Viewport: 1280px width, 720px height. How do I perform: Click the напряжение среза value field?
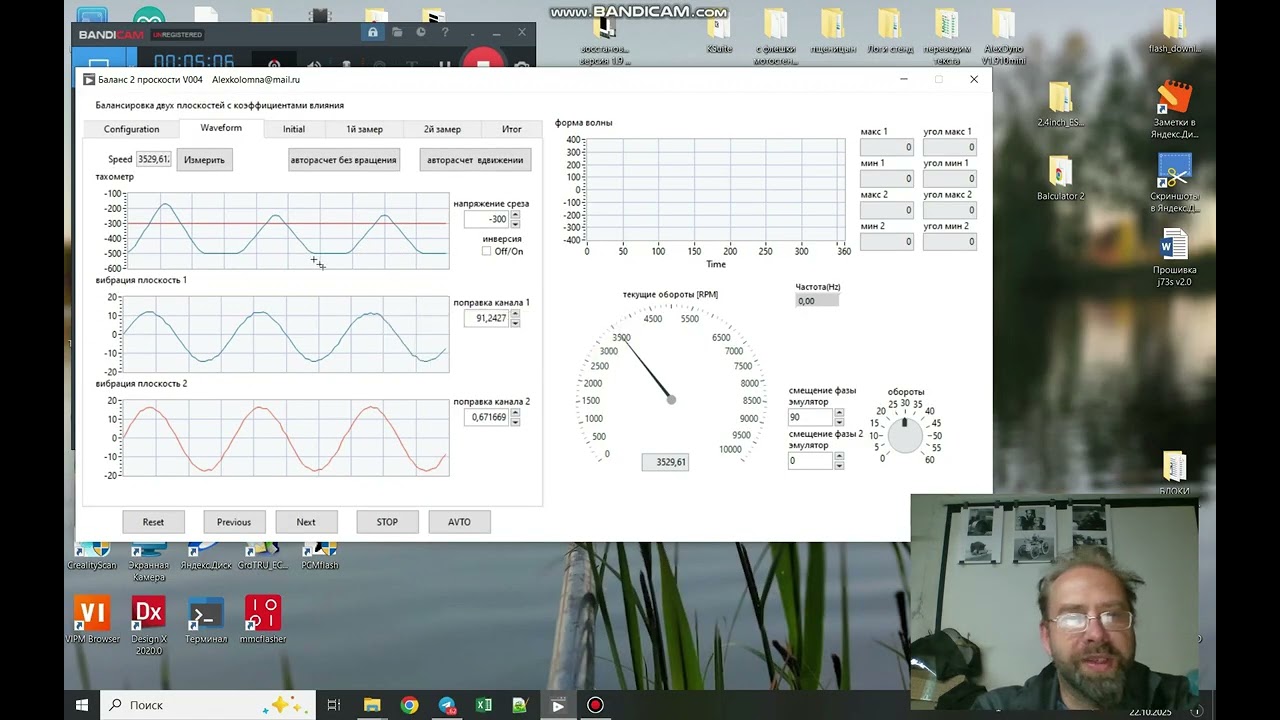click(x=487, y=219)
